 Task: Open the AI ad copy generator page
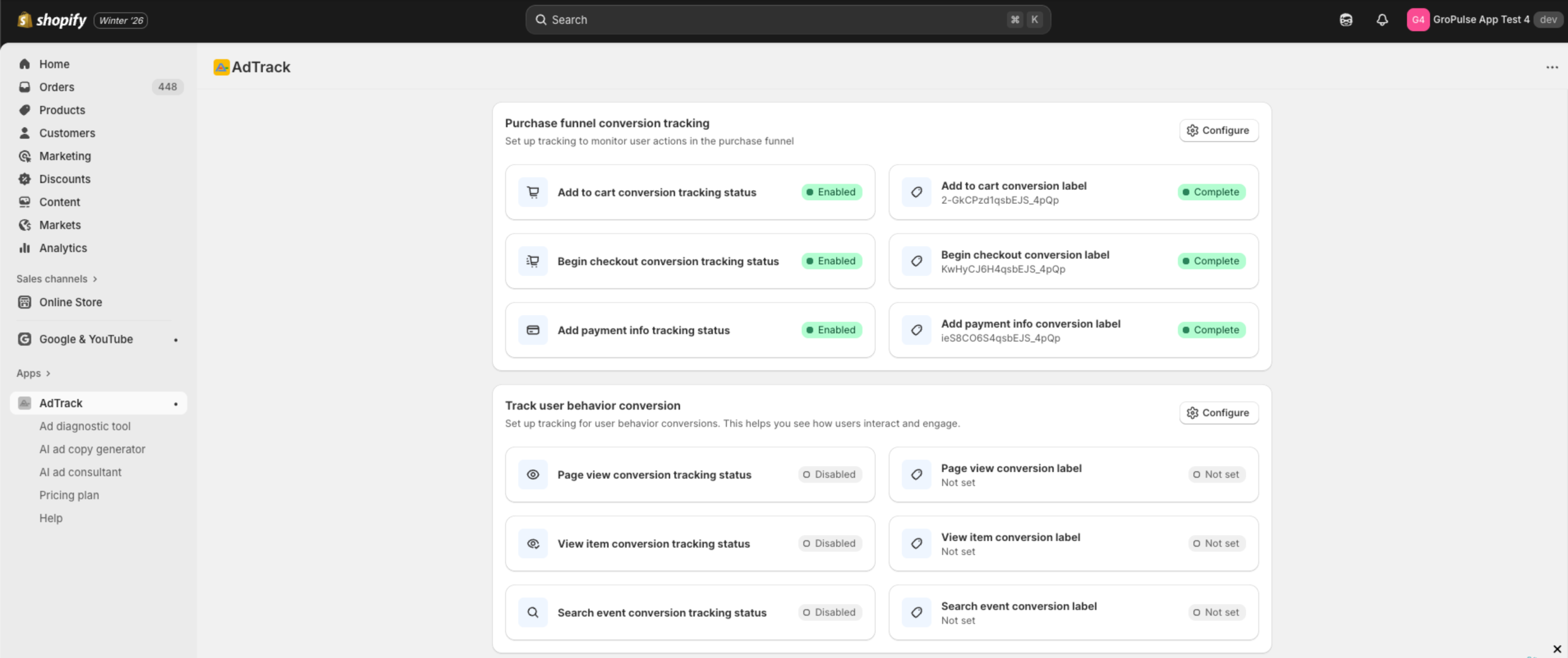92,449
